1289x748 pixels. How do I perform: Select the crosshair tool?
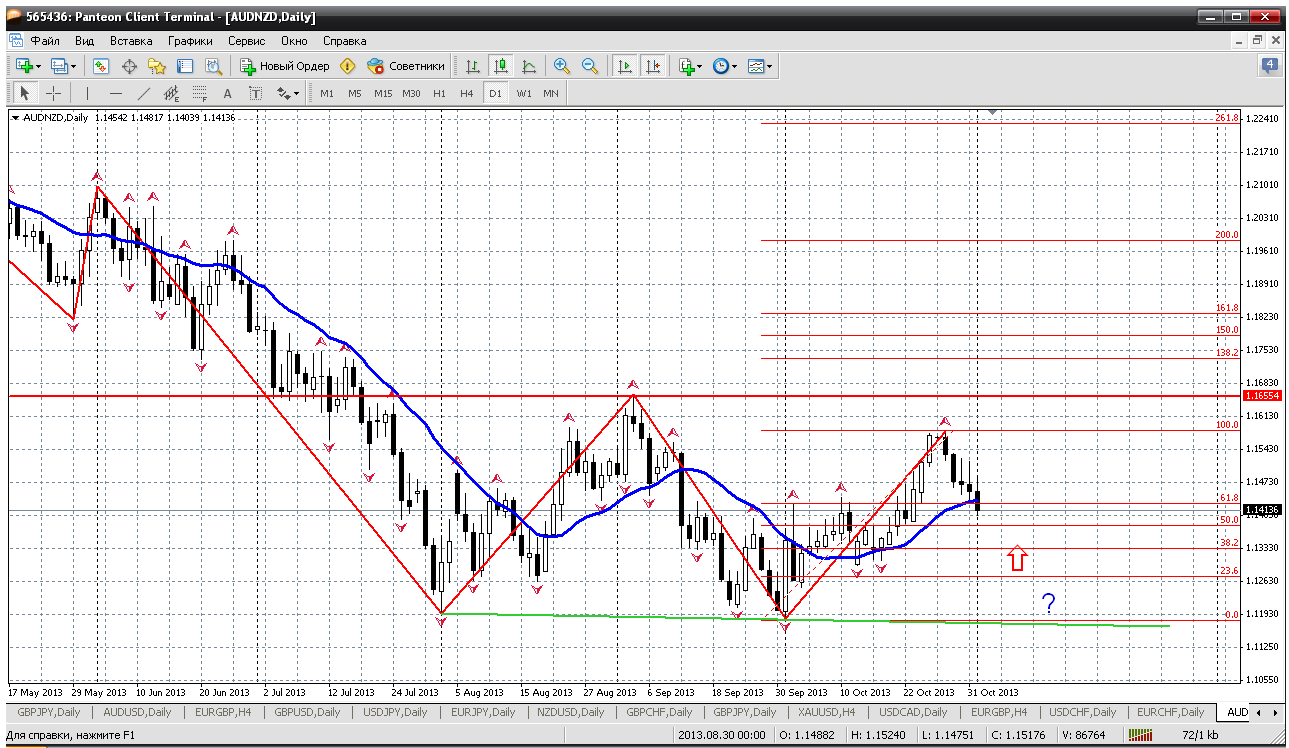(x=53, y=93)
